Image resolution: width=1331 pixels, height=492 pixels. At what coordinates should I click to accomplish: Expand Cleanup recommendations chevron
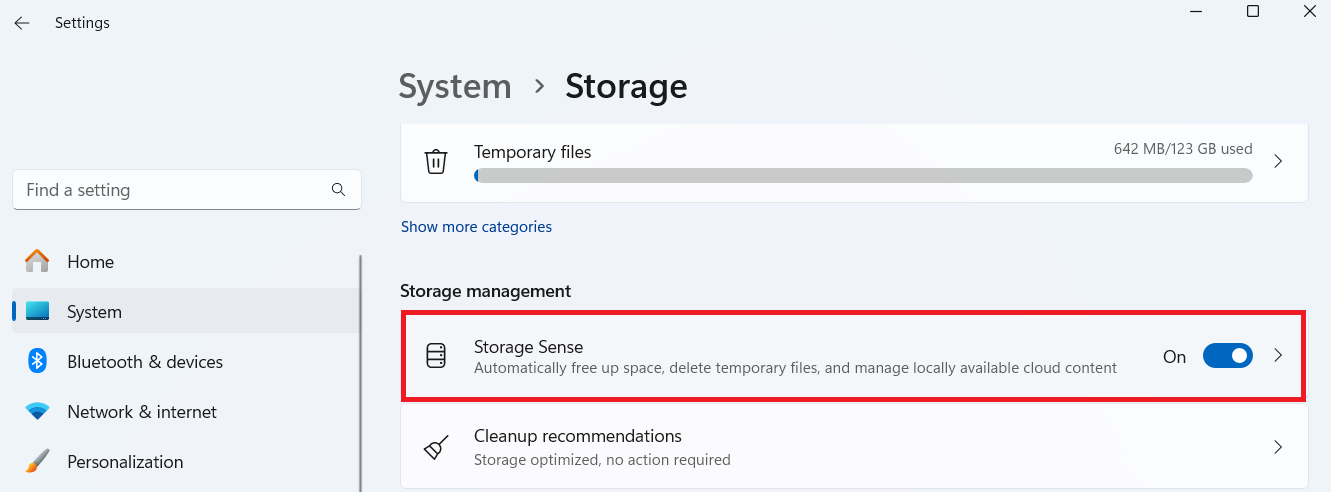(1277, 447)
